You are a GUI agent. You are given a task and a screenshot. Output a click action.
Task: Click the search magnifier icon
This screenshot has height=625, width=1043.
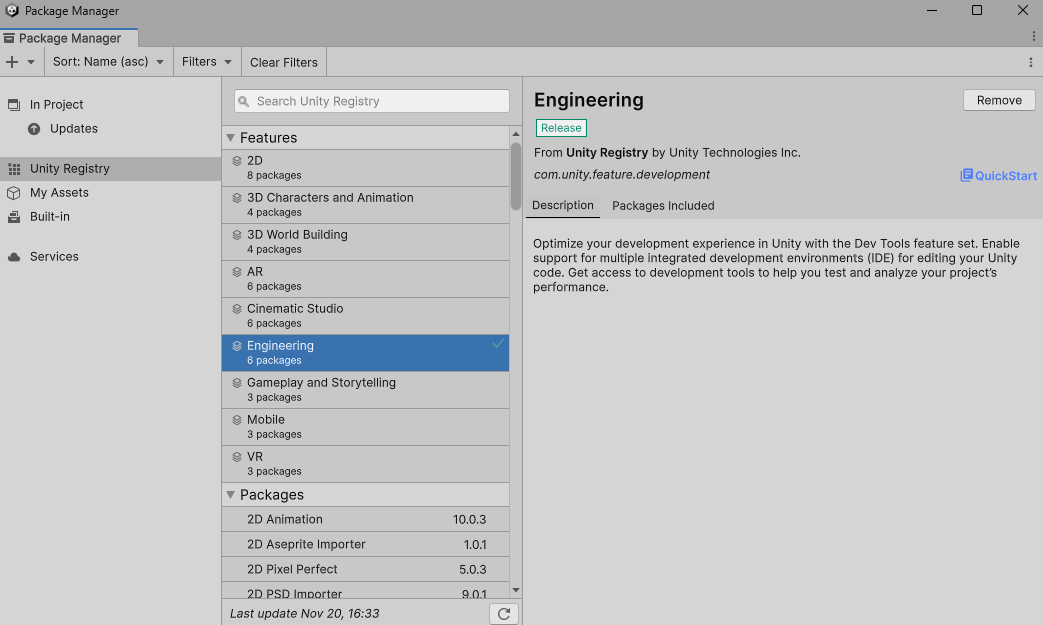[x=244, y=102]
